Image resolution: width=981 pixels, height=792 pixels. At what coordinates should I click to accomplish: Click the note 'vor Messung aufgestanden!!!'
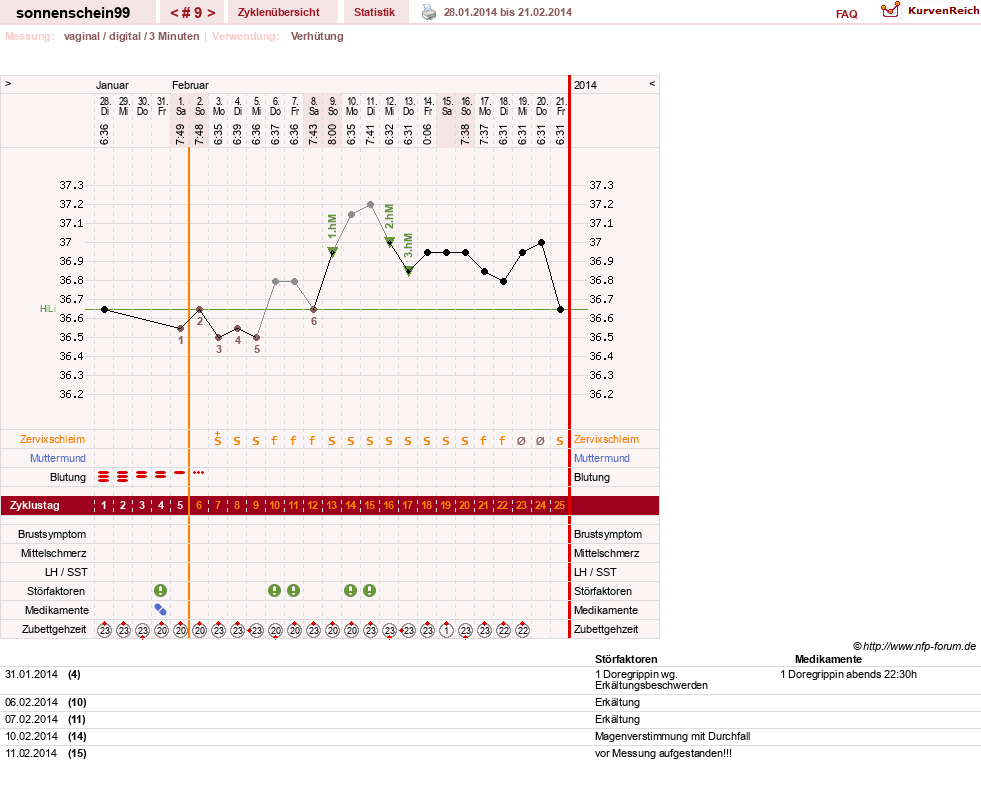coord(663,753)
